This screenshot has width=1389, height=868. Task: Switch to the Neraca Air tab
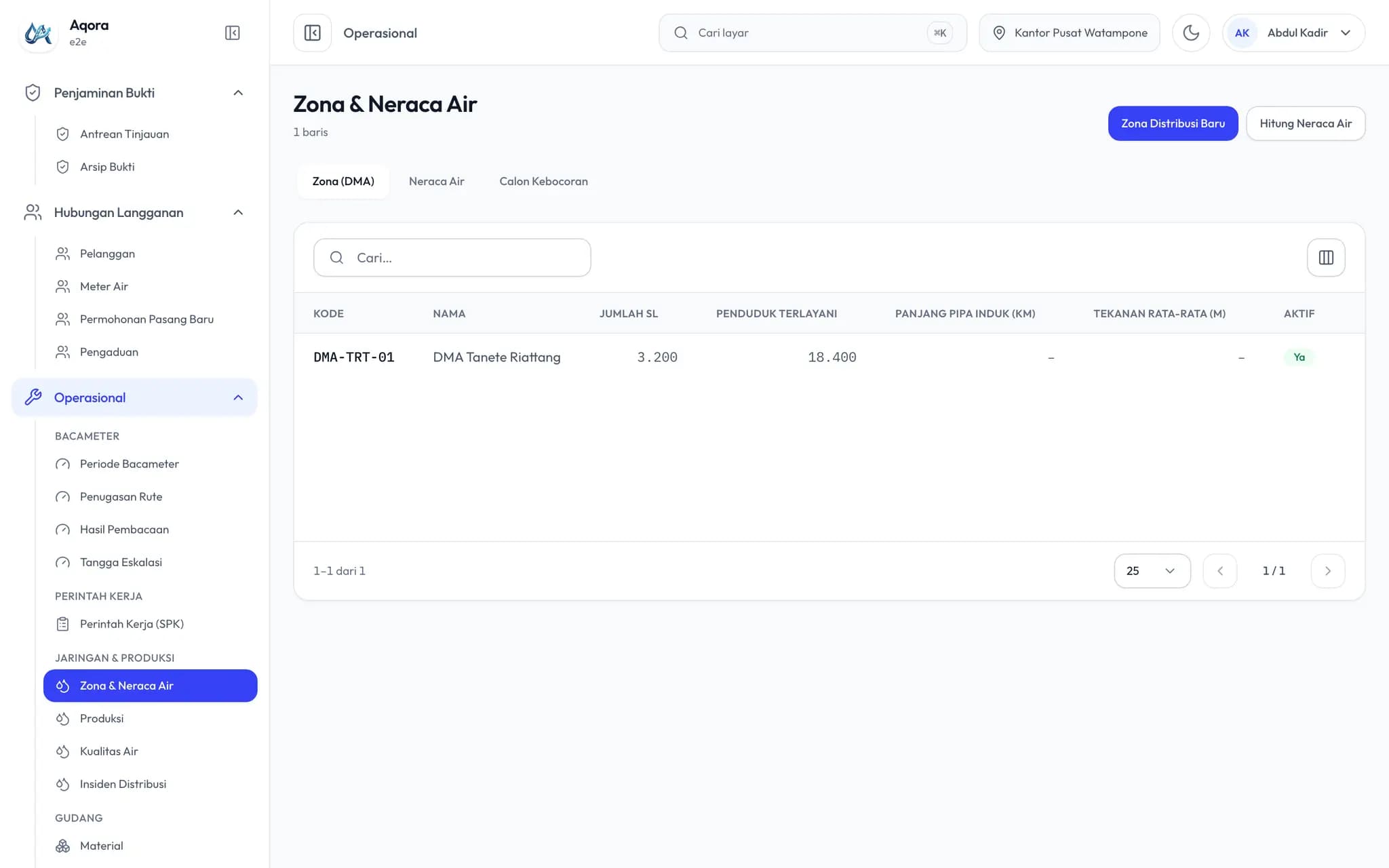coord(436,181)
